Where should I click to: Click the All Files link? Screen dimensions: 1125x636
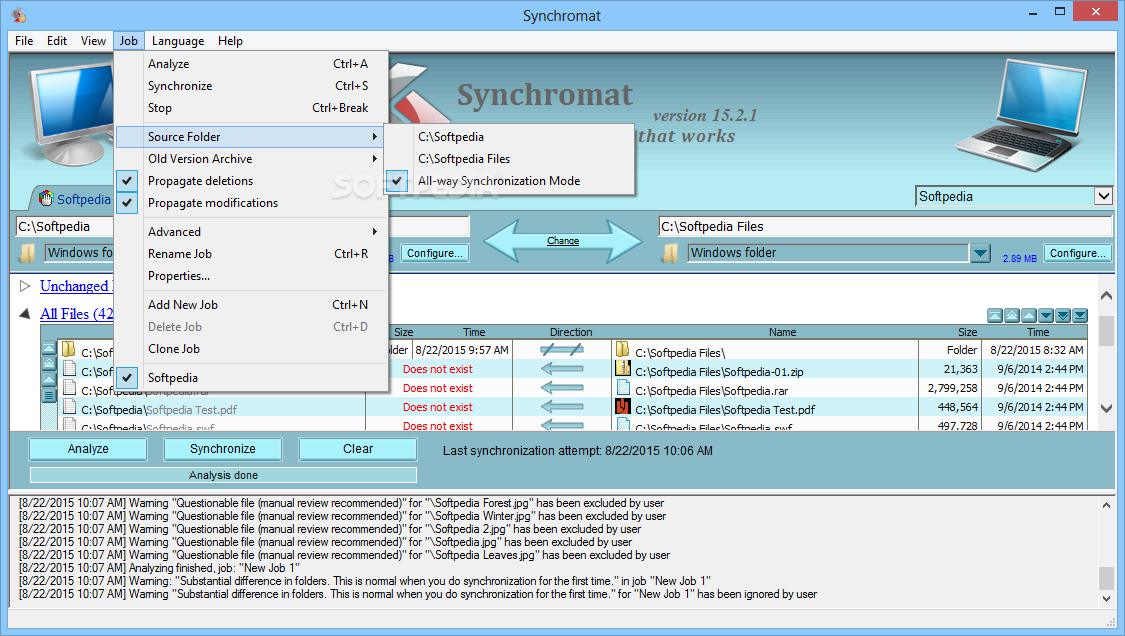77,314
